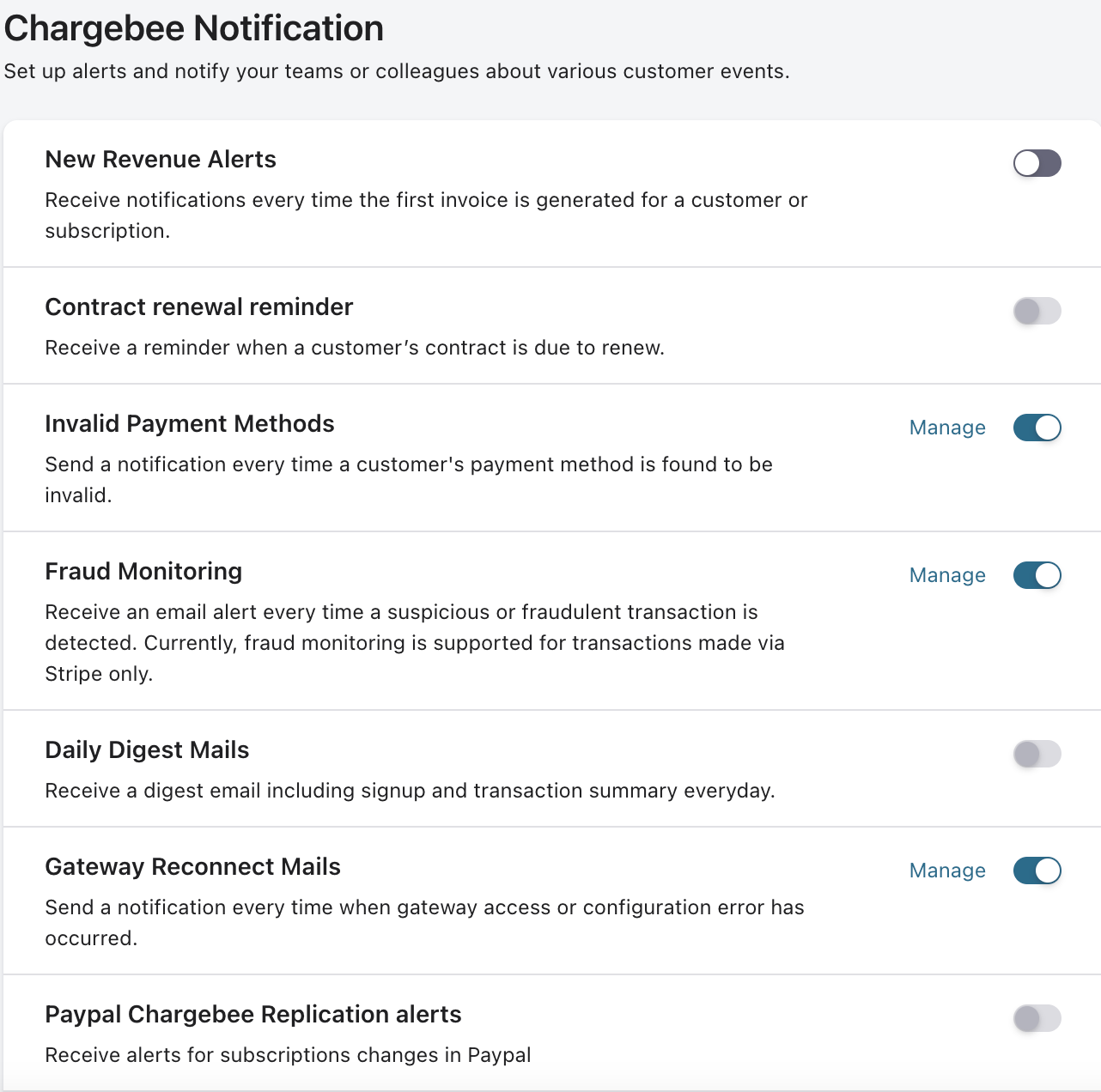Image resolution: width=1101 pixels, height=1092 pixels.
Task: Disable the Invalid Payment Methods toggle
Action: tap(1037, 428)
